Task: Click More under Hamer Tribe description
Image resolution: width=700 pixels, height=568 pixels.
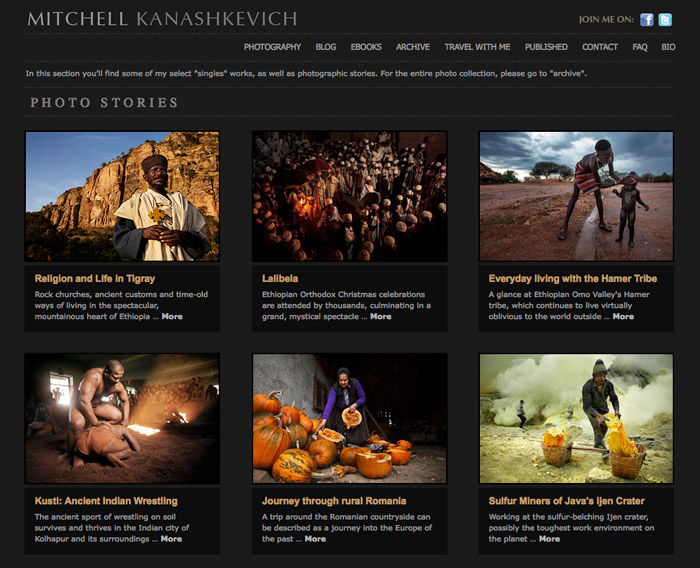Action: coord(623,316)
